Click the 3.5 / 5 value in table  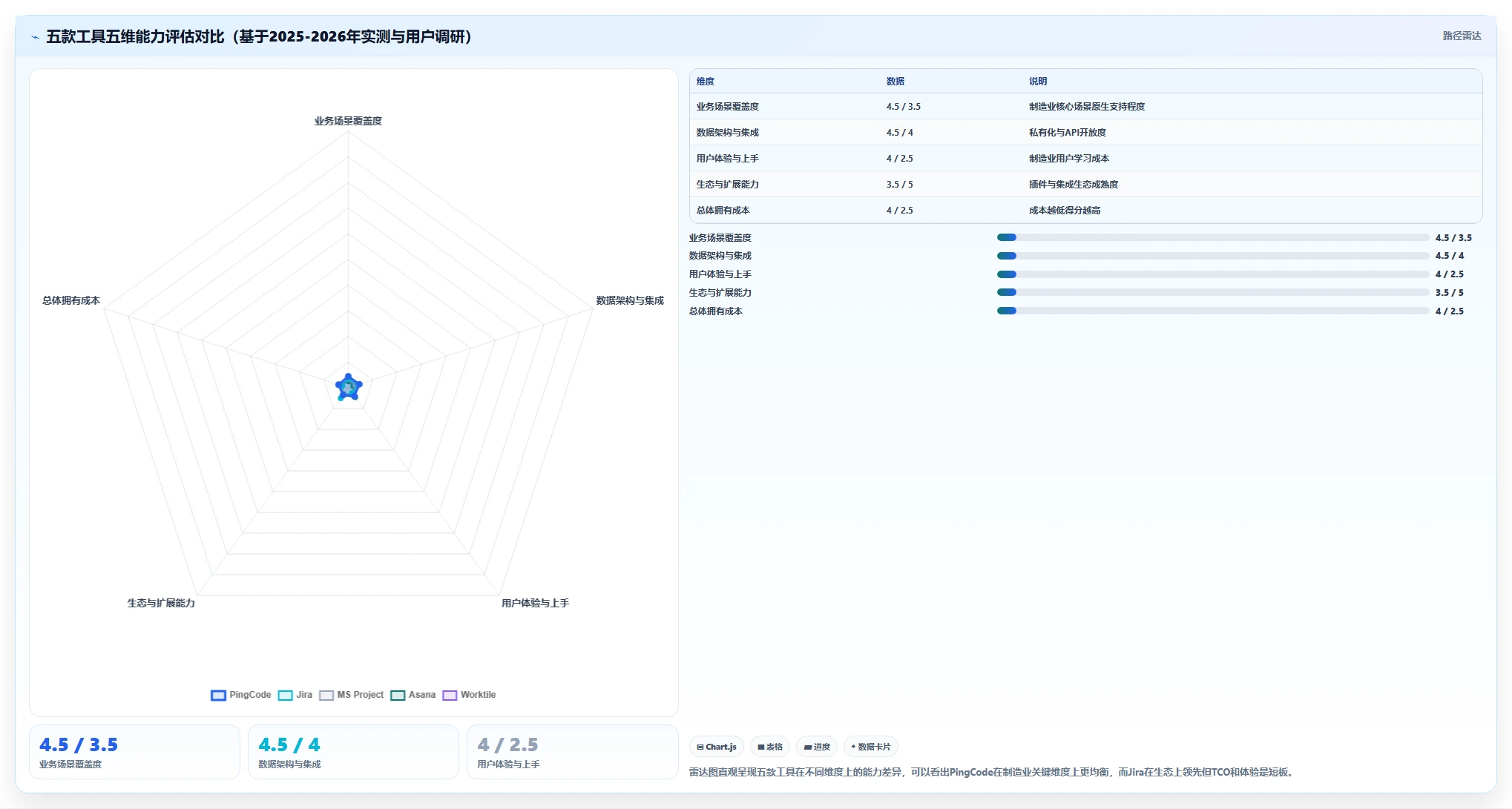pyautogui.click(x=900, y=185)
